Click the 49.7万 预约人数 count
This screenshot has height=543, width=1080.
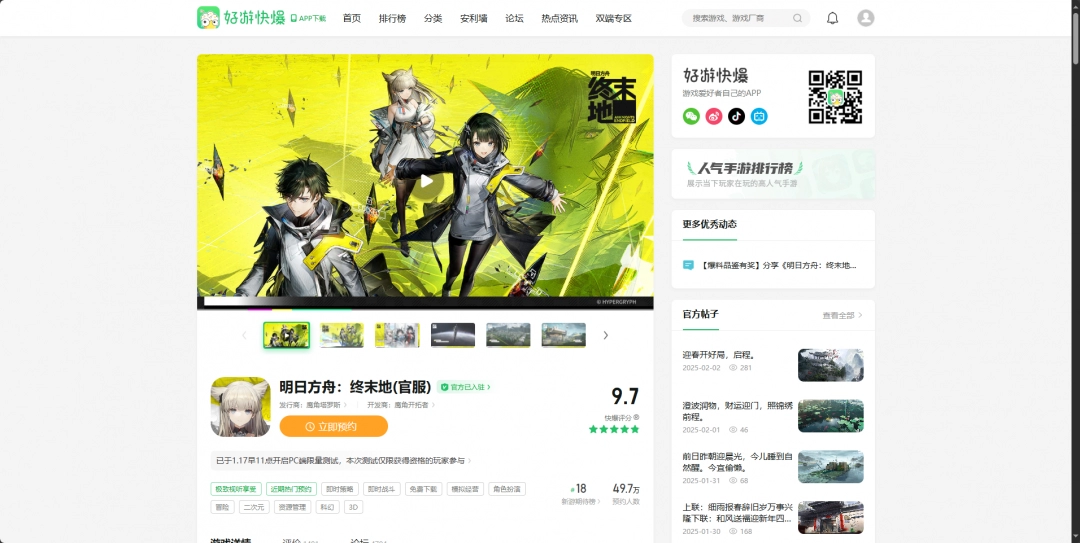[x=626, y=494]
